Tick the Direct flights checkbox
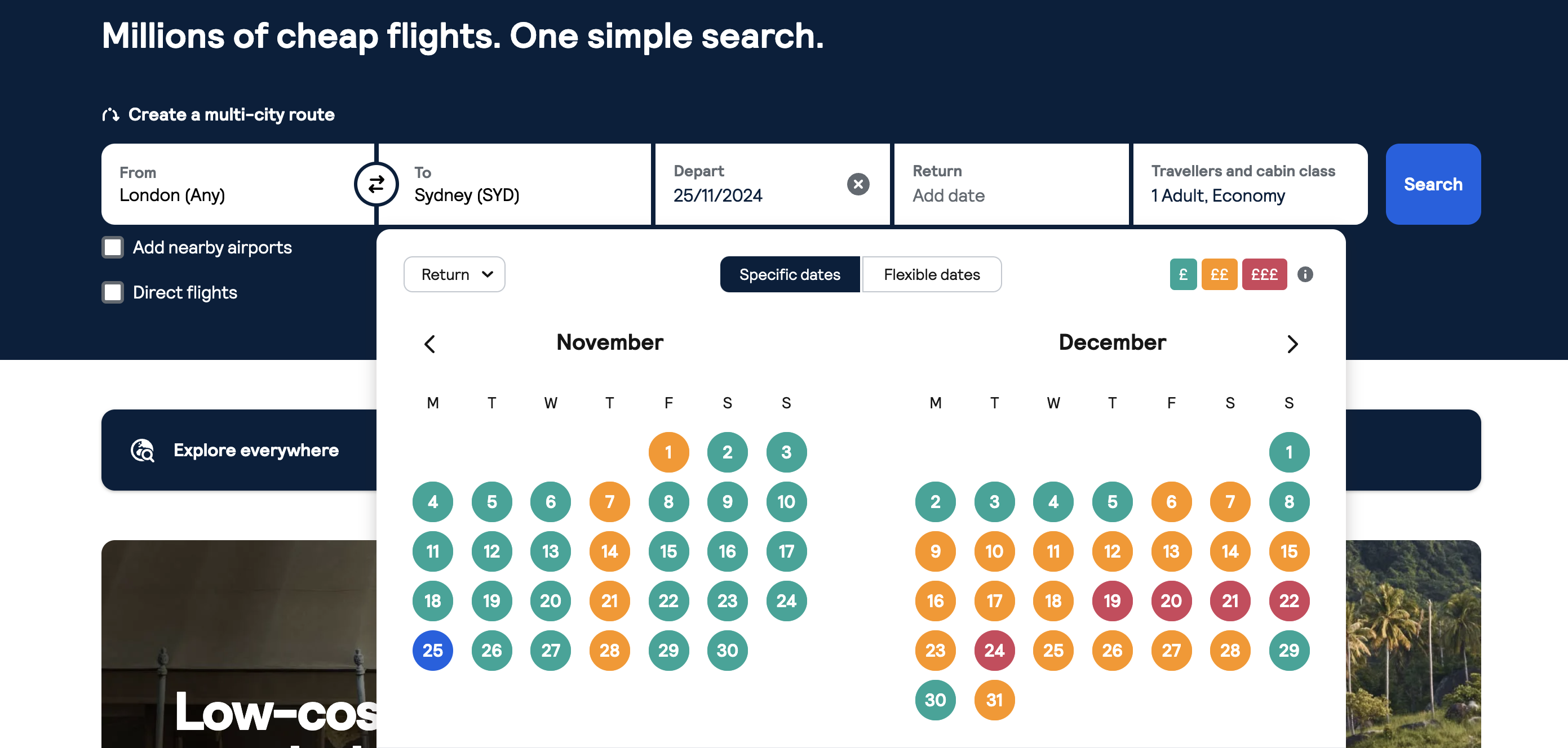This screenshot has width=1568, height=748. pyautogui.click(x=113, y=292)
